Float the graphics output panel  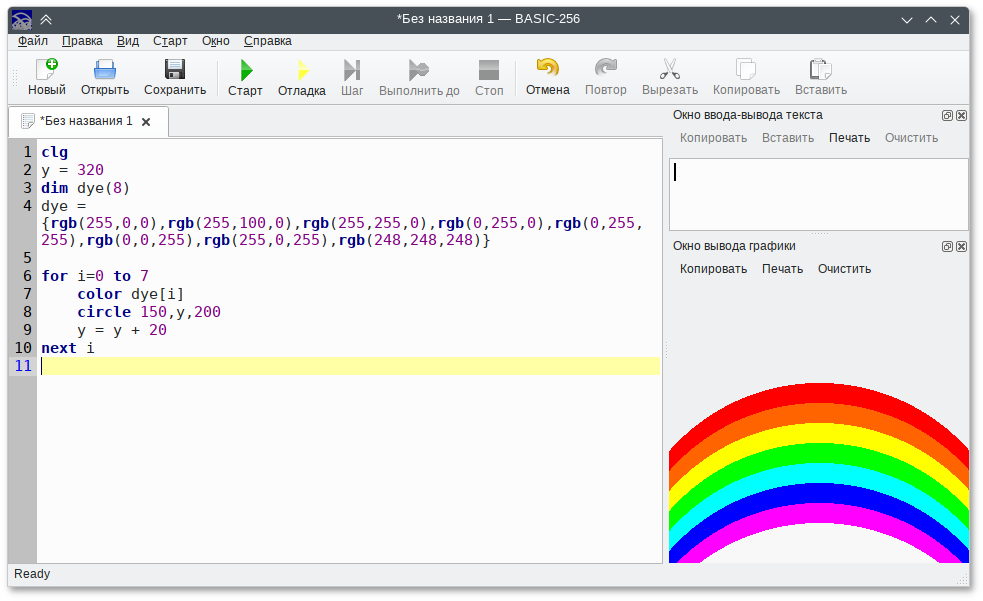947,246
